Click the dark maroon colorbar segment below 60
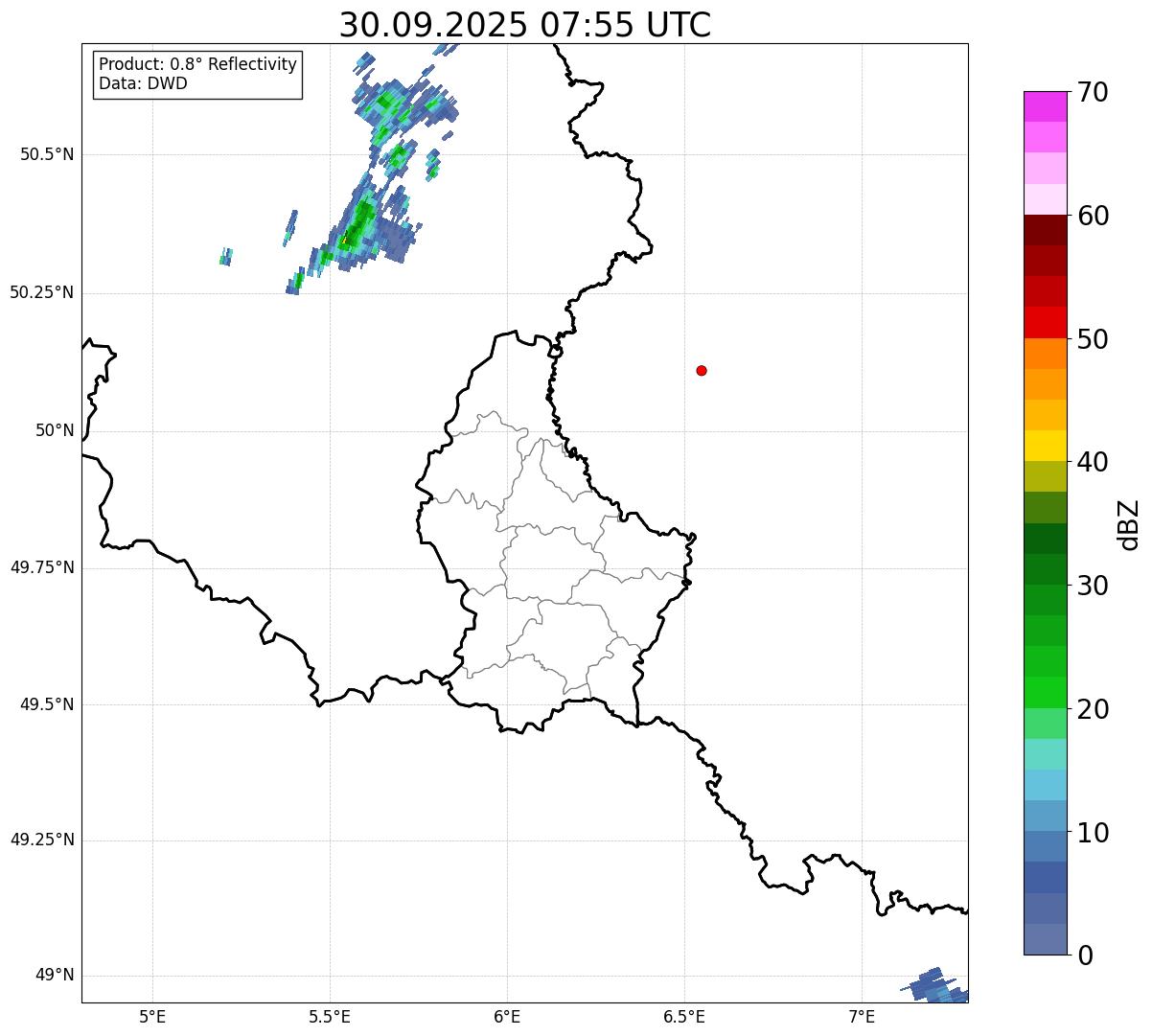This screenshot has height=1036, width=1152. pos(1046,230)
